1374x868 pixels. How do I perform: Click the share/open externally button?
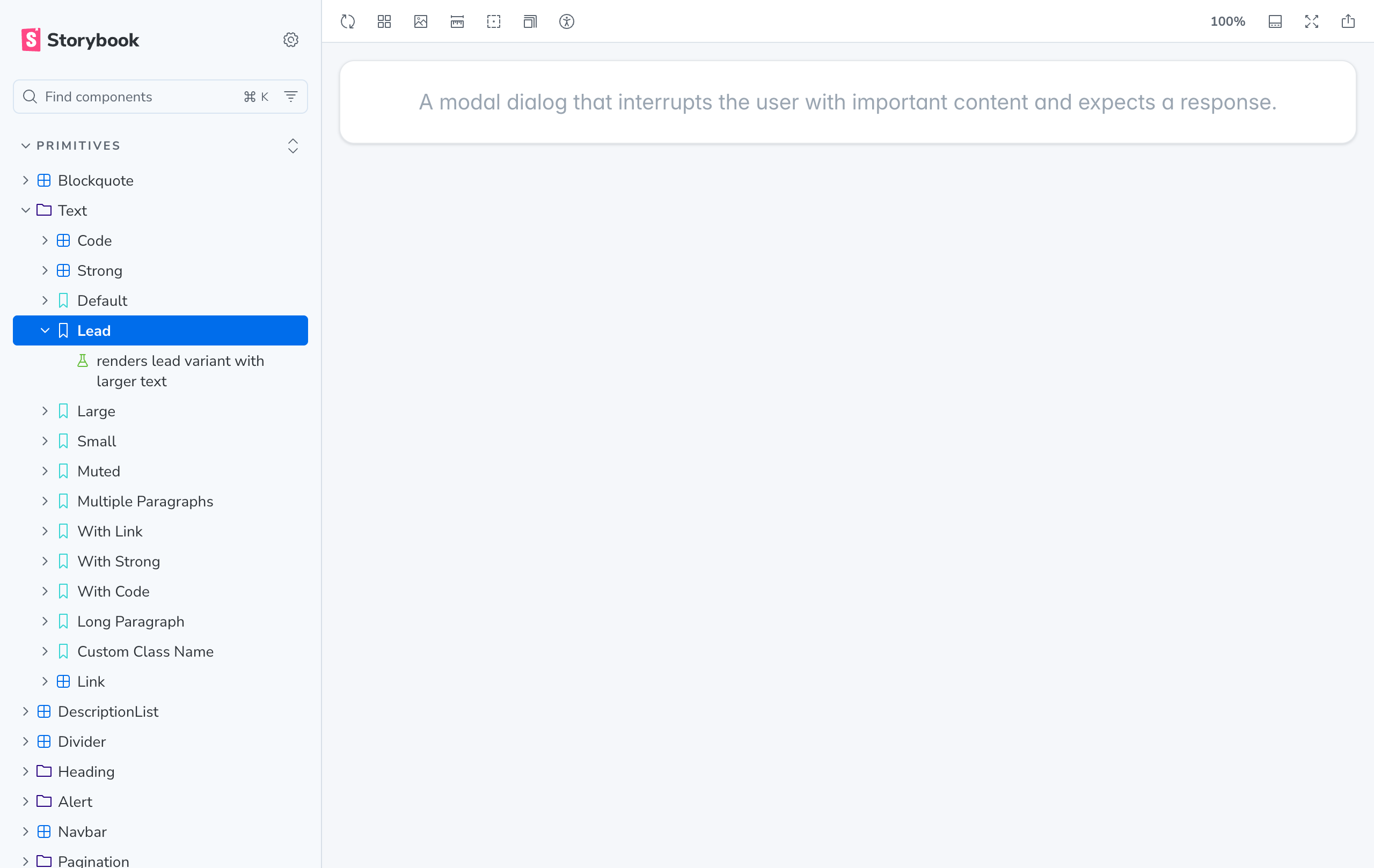(x=1348, y=21)
